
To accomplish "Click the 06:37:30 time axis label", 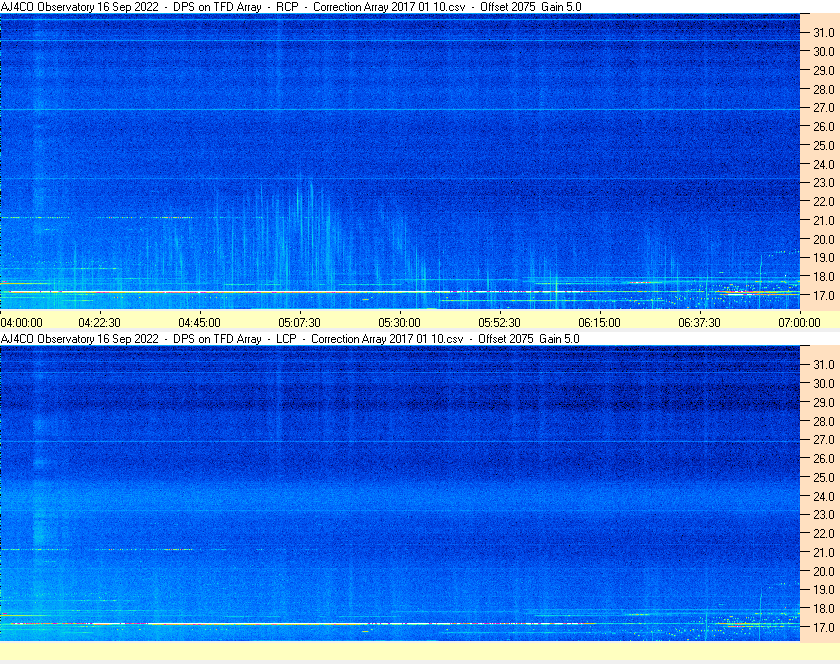I will point(700,323).
